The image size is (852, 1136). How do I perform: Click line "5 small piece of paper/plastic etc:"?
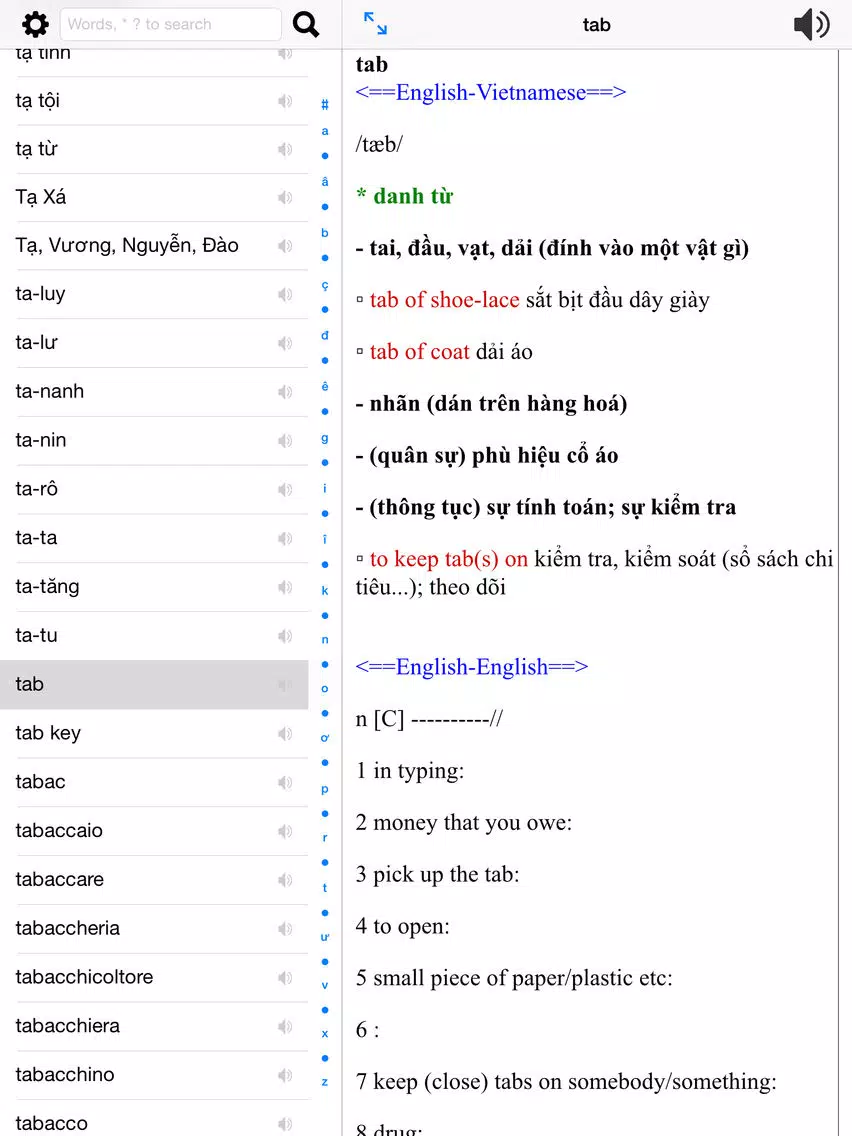click(514, 978)
